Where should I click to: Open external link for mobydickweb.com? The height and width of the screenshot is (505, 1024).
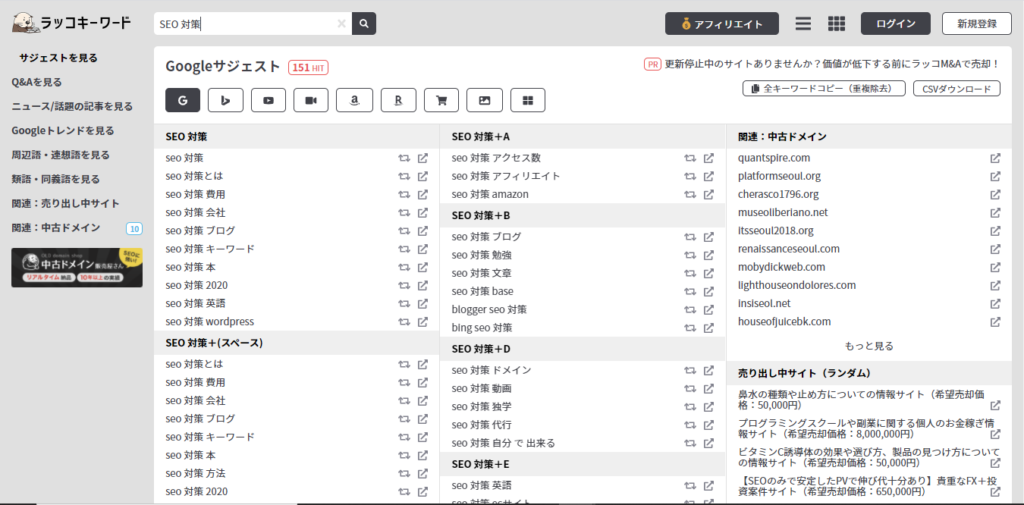point(995,267)
